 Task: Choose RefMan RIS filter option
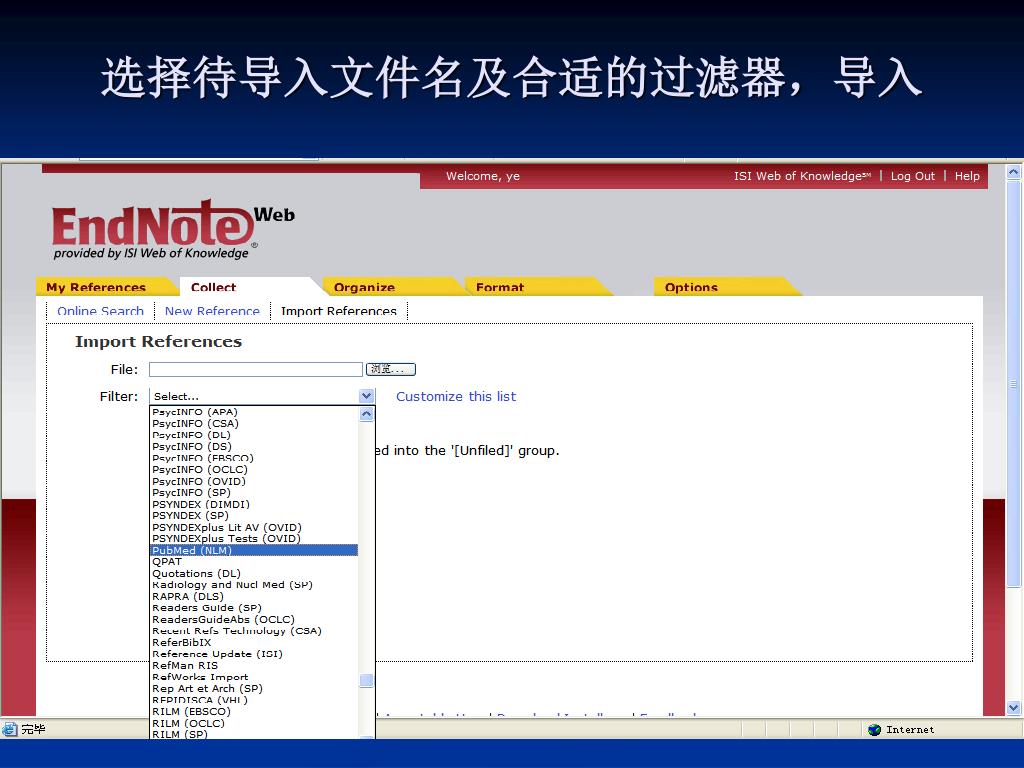tap(253, 665)
